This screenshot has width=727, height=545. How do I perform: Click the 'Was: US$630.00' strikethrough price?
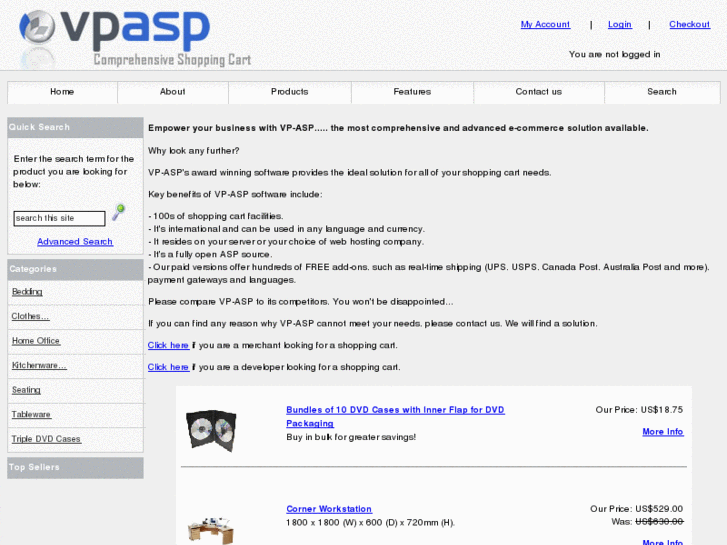(x=647, y=522)
